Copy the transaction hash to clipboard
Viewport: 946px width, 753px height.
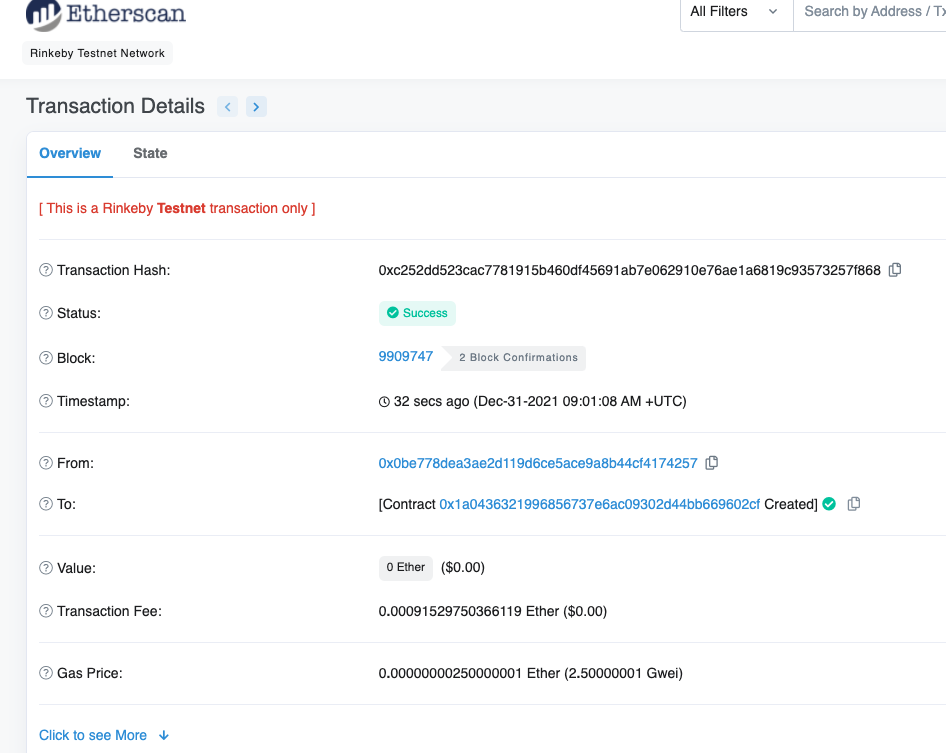pyautogui.click(x=895, y=270)
